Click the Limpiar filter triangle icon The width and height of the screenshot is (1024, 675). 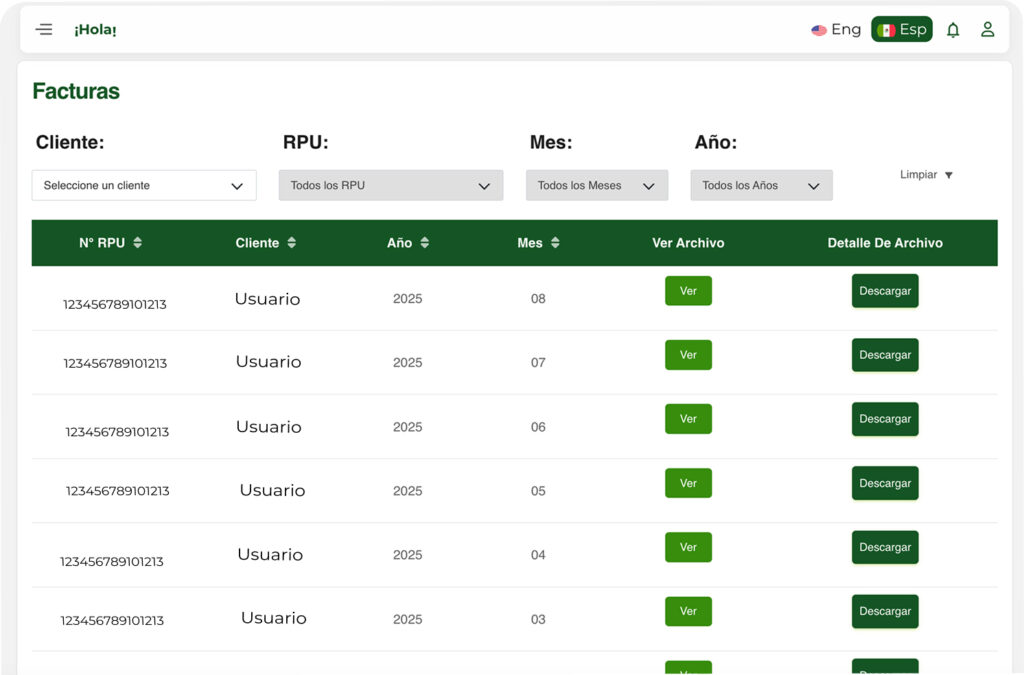(x=949, y=176)
